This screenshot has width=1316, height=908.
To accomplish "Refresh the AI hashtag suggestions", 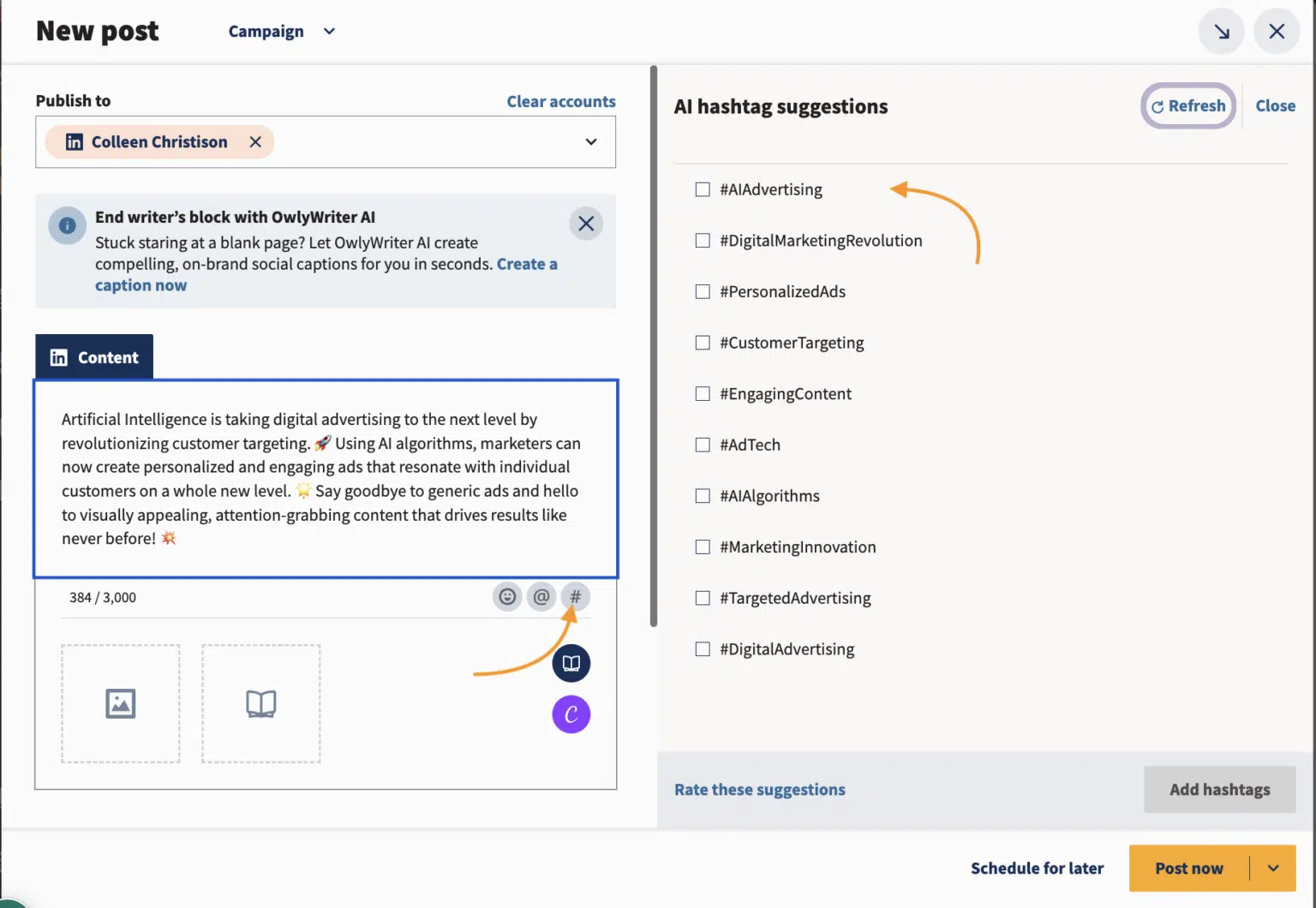I will (1188, 106).
